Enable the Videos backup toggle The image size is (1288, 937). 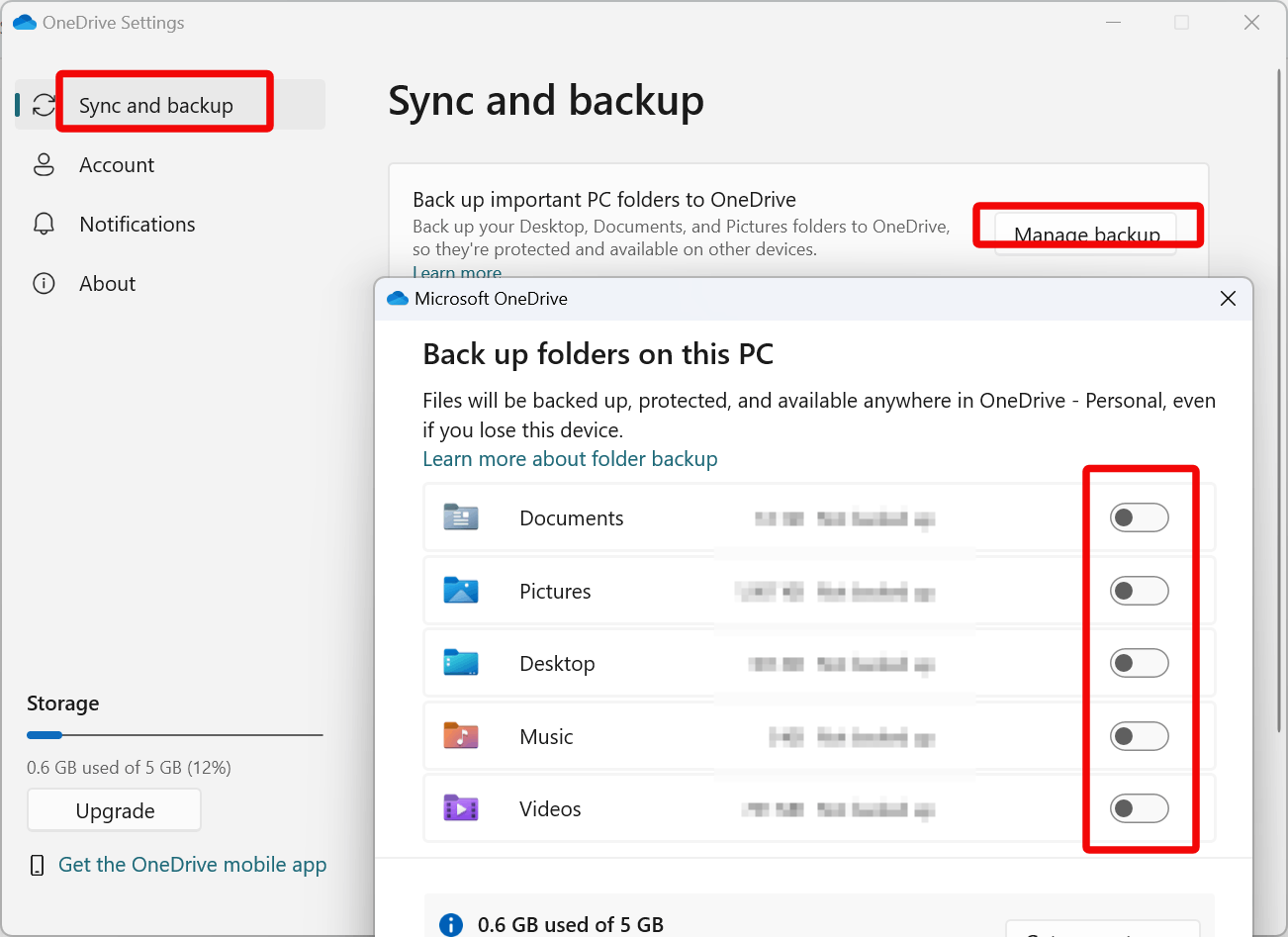click(x=1139, y=808)
